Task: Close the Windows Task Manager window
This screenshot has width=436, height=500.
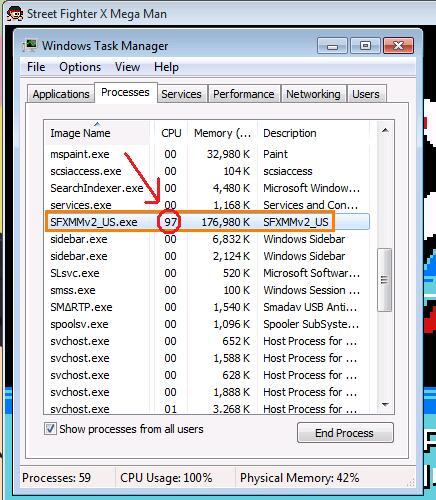Action: click(398, 46)
